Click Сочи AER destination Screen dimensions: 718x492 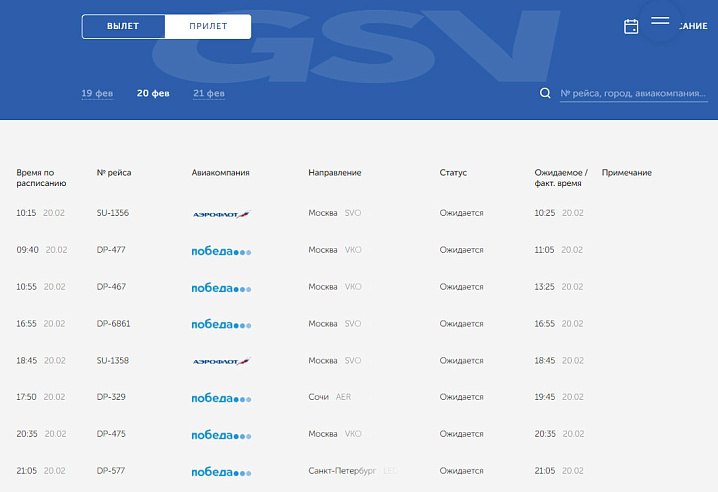pyautogui.click(x=329, y=397)
